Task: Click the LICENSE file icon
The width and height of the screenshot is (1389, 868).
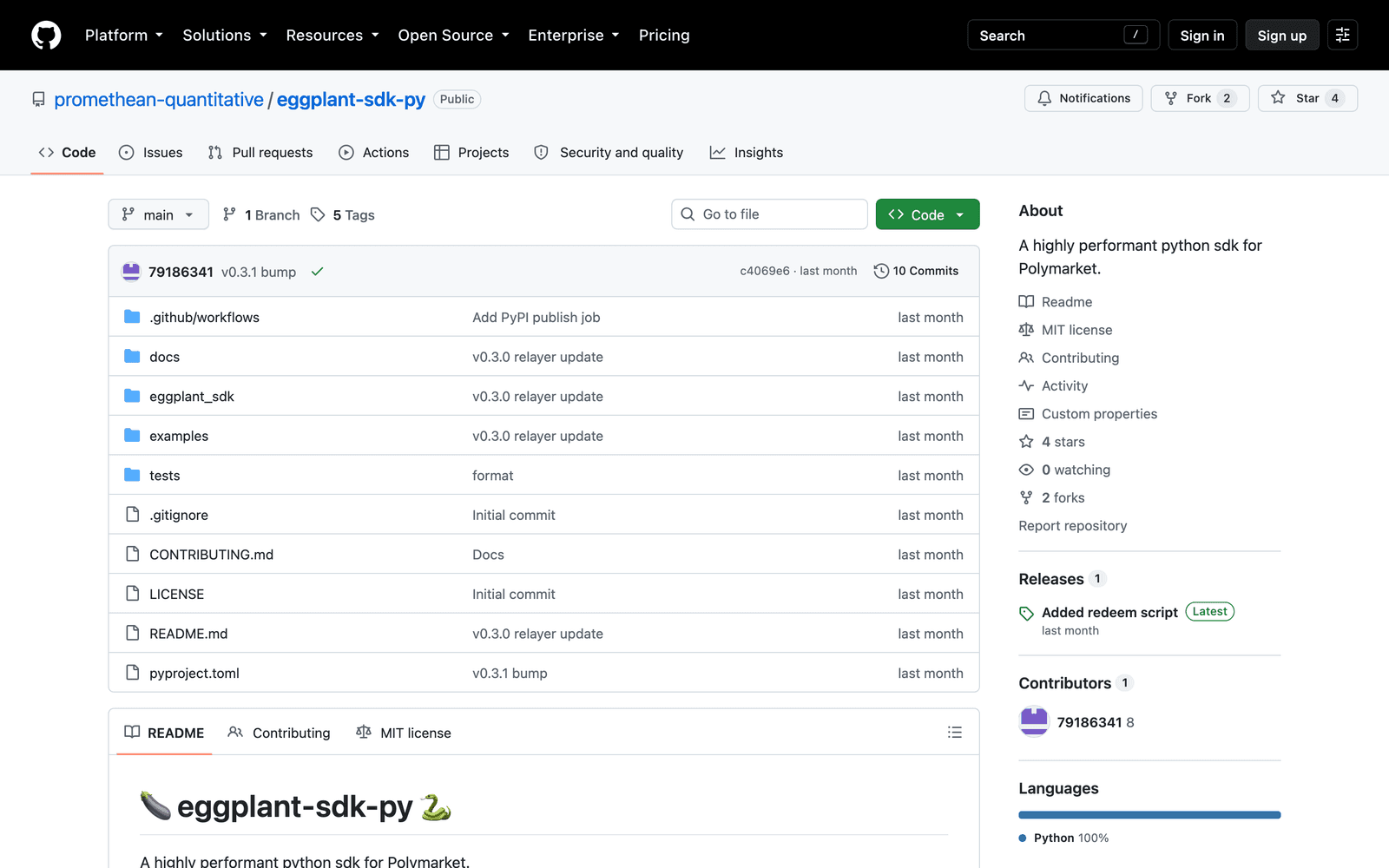Action: [132, 594]
